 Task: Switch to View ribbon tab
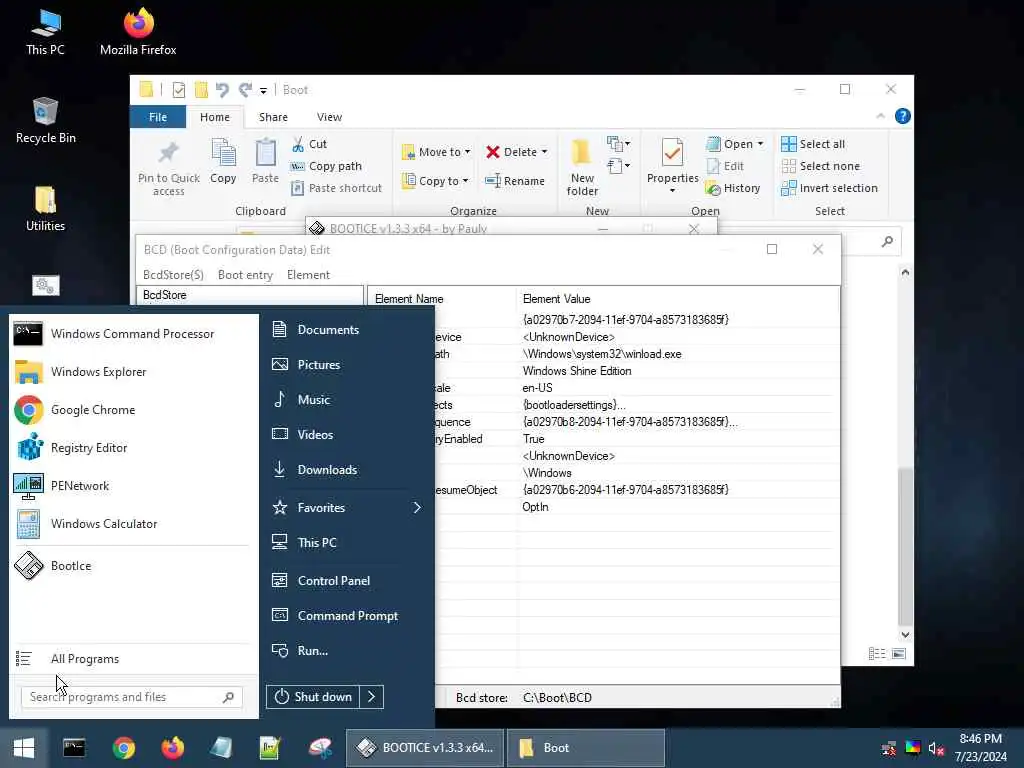pos(329,117)
